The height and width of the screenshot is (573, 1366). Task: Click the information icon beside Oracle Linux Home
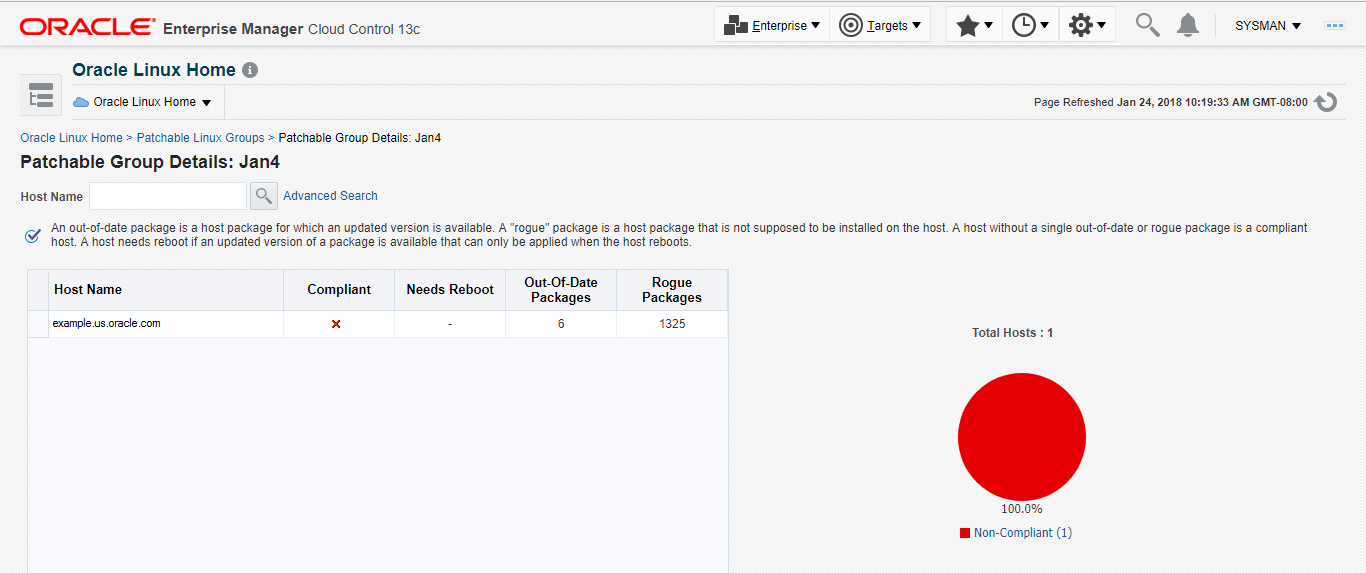pos(250,71)
